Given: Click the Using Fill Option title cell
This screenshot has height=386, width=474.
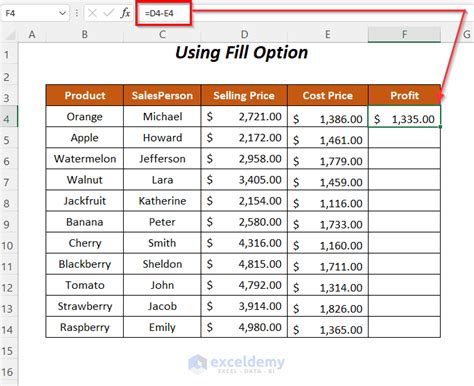Looking at the screenshot, I should 242,53.
